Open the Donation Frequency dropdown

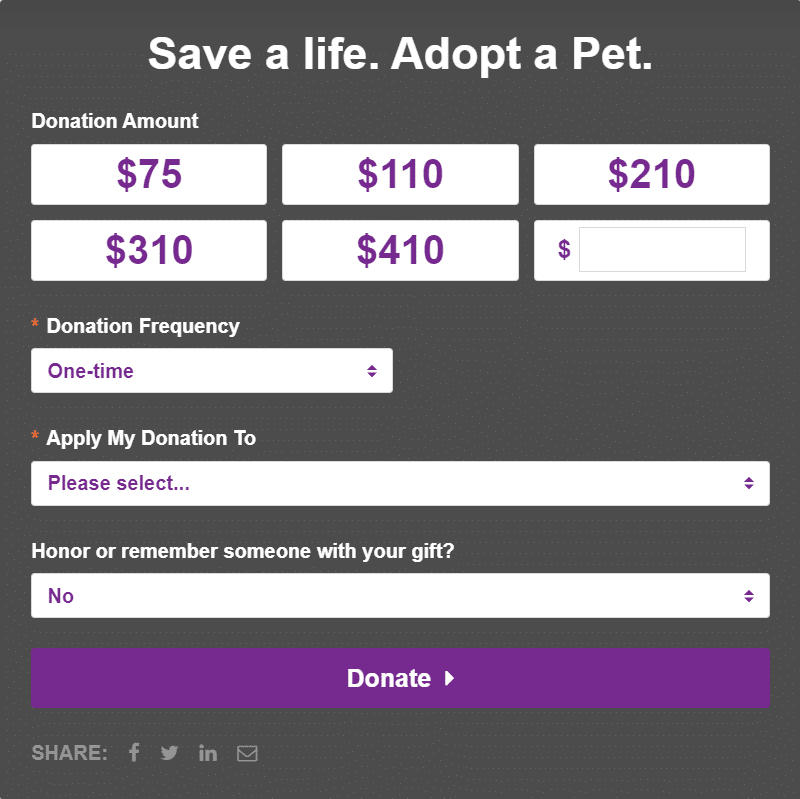(212, 371)
